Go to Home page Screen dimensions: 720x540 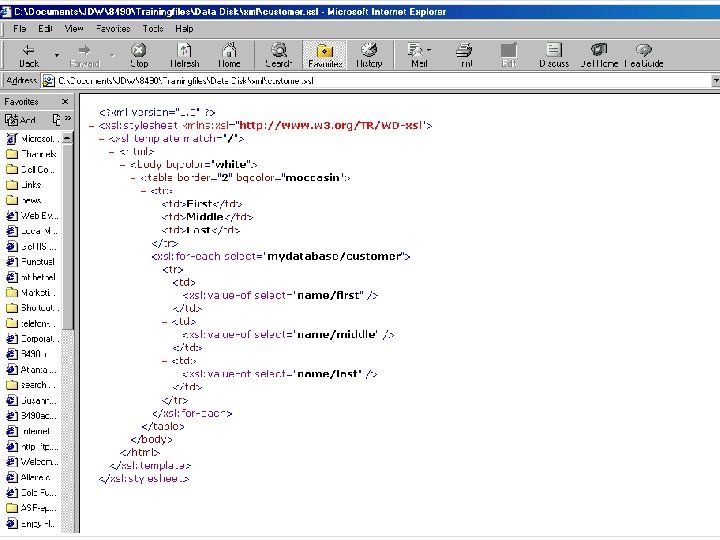229,56
